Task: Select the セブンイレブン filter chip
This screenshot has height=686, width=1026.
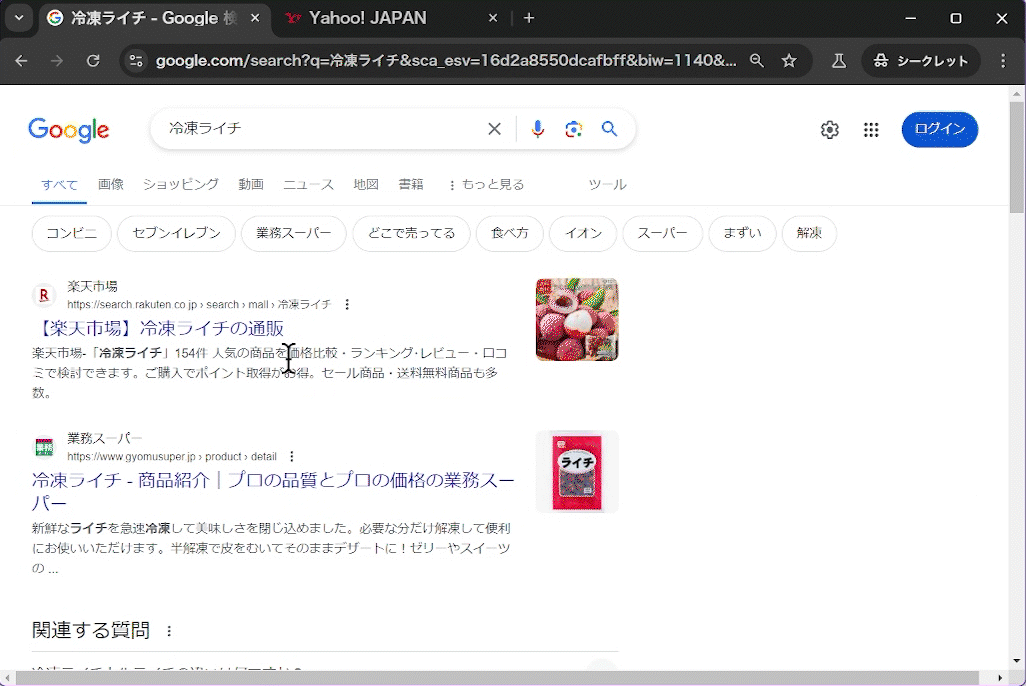Action: (x=176, y=233)
